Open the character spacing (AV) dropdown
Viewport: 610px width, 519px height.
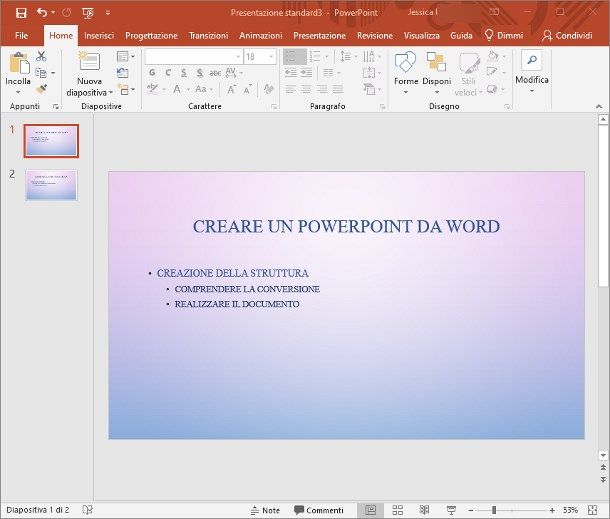234,73
